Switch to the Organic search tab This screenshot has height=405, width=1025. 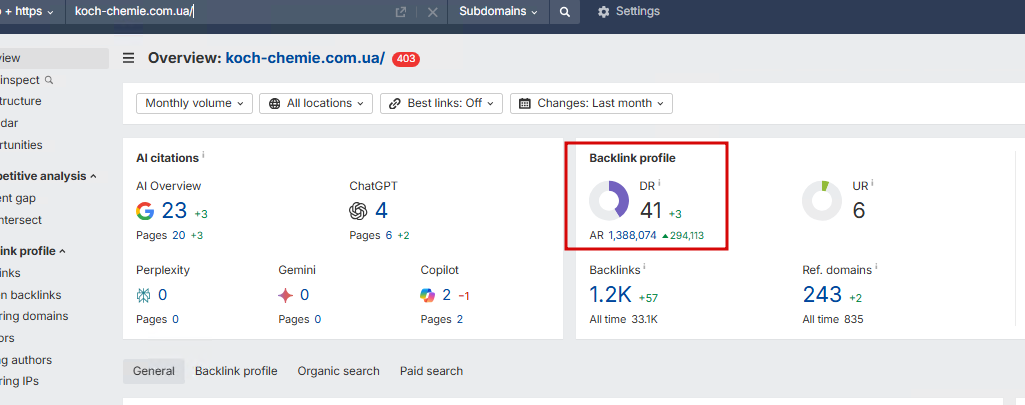(338, 371)
